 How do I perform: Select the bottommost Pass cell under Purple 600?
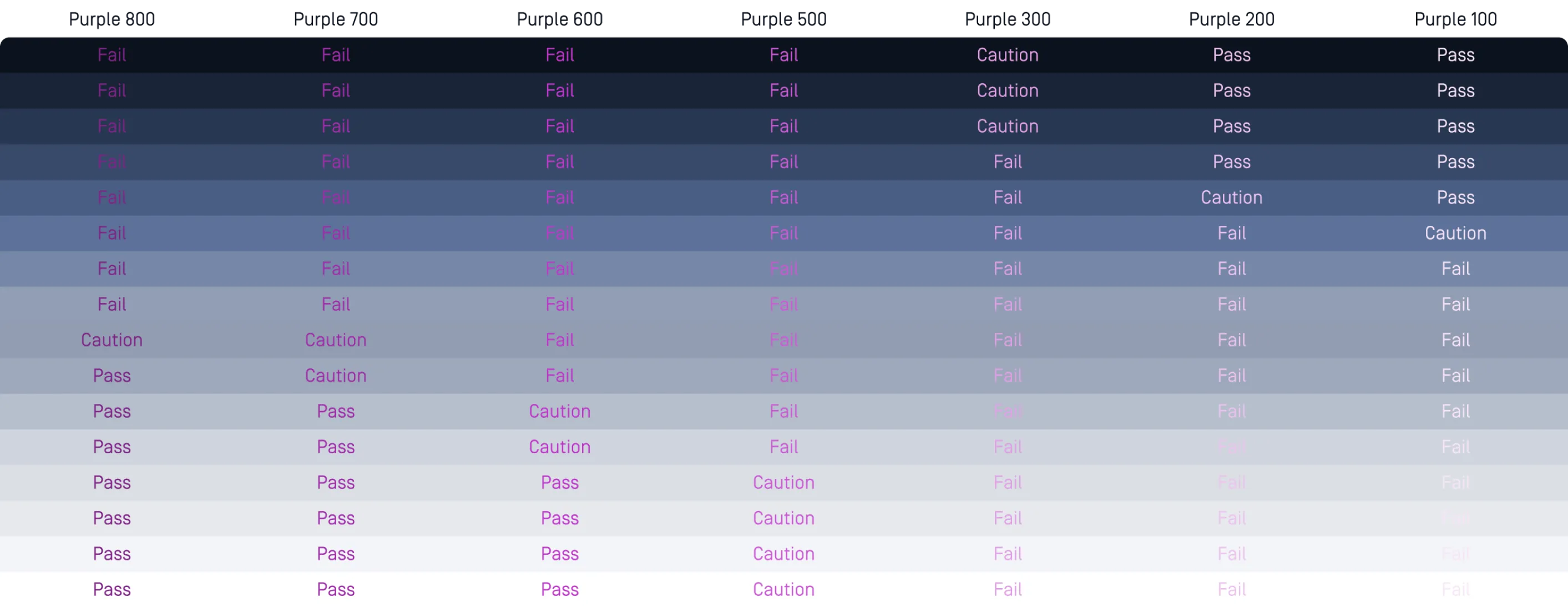[x=560, y=589]
